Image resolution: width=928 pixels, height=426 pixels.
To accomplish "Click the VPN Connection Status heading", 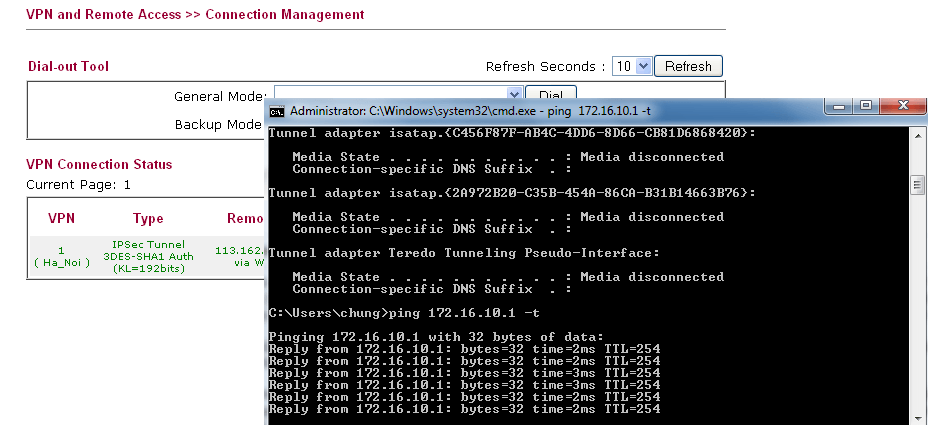I will click(x=99, y=164).
